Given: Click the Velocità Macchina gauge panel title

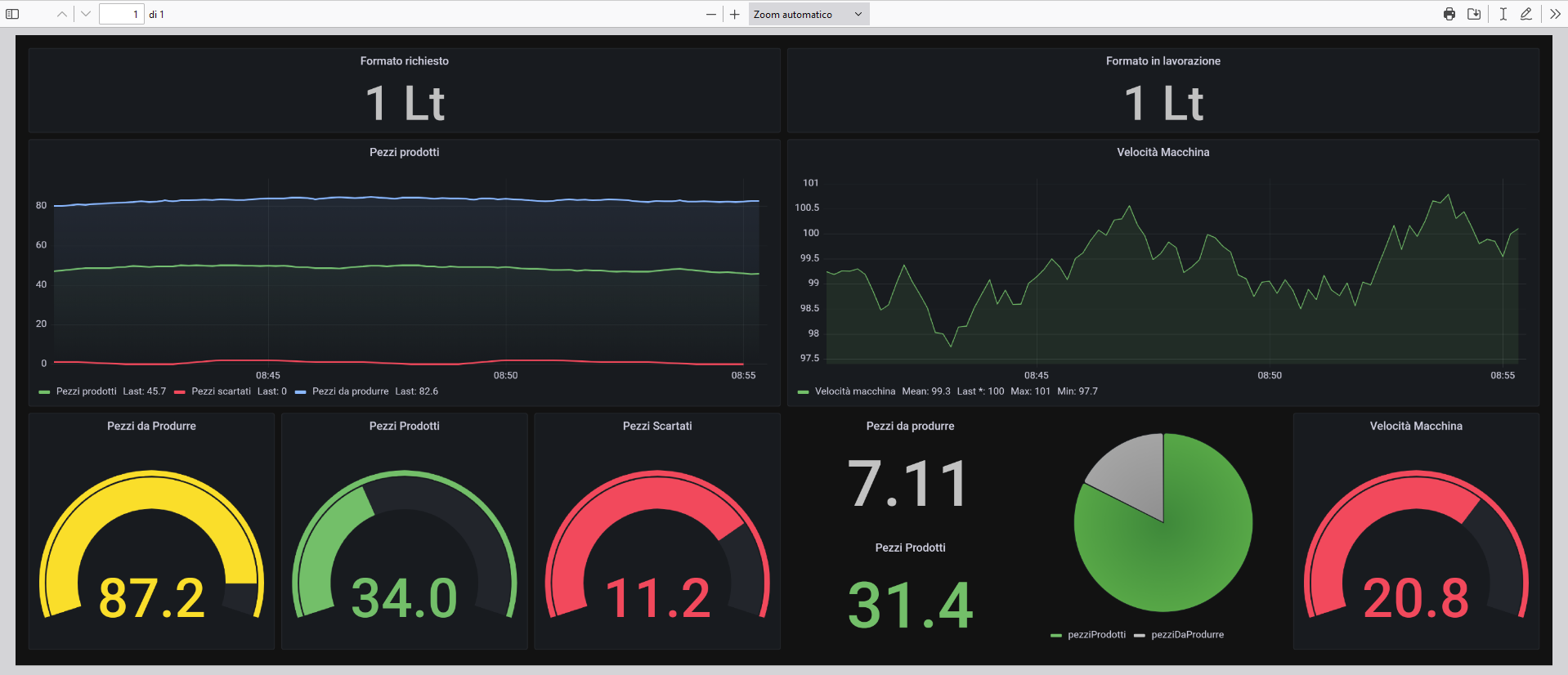Looking at the screenshot, I should click(1416, 426).
